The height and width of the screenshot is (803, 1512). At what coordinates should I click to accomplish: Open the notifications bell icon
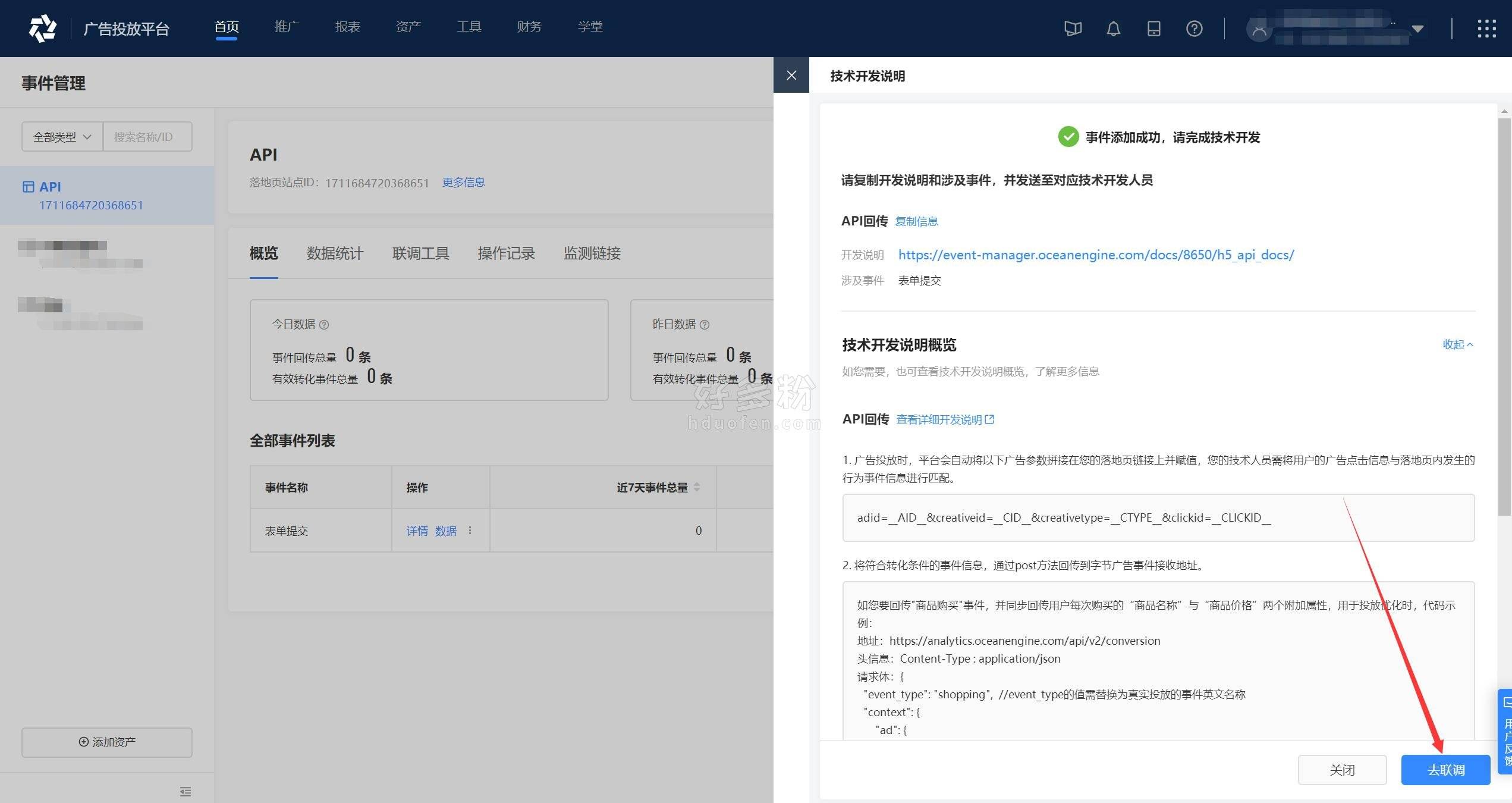1113,28
